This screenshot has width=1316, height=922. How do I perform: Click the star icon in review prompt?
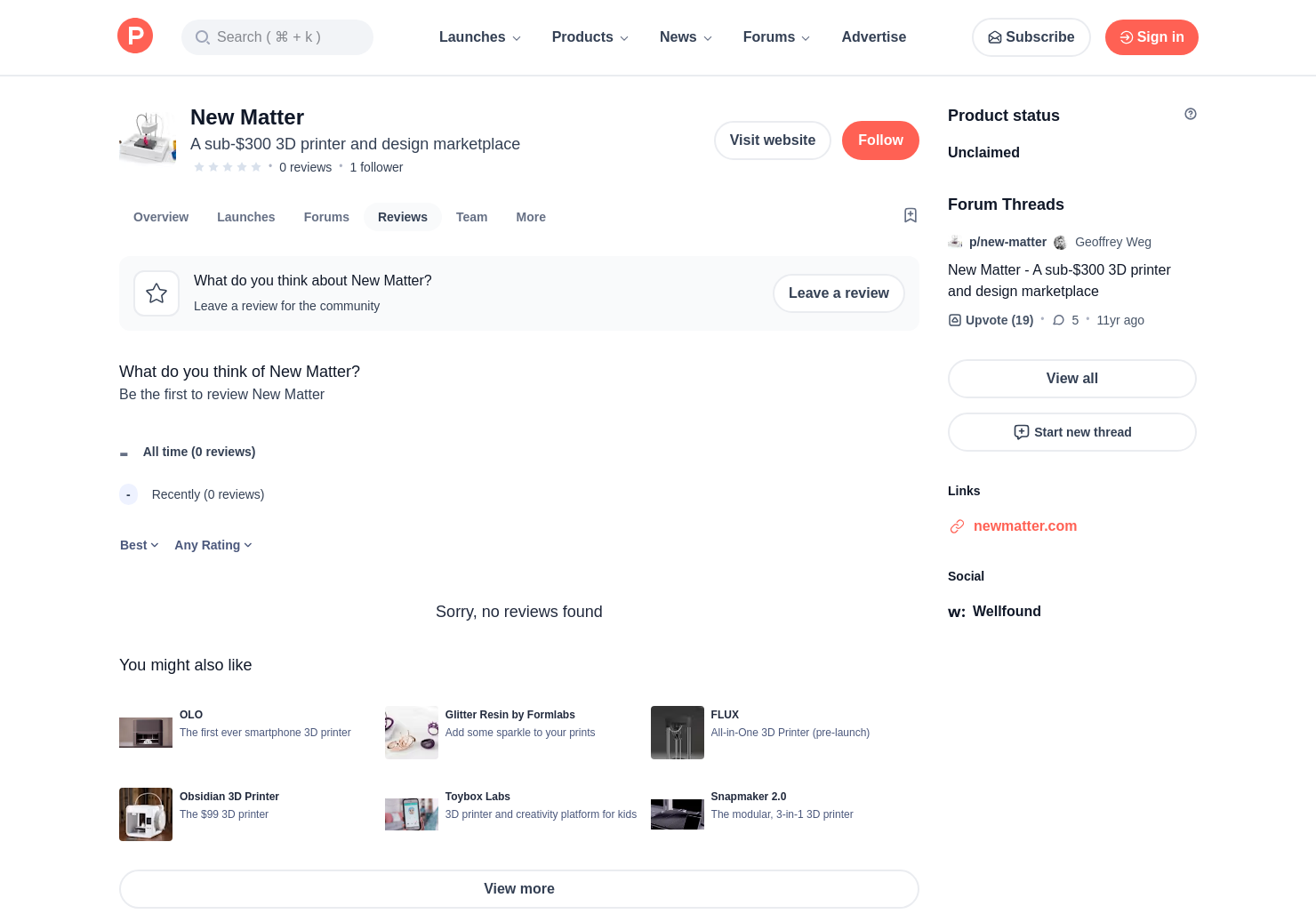(156, 293)
